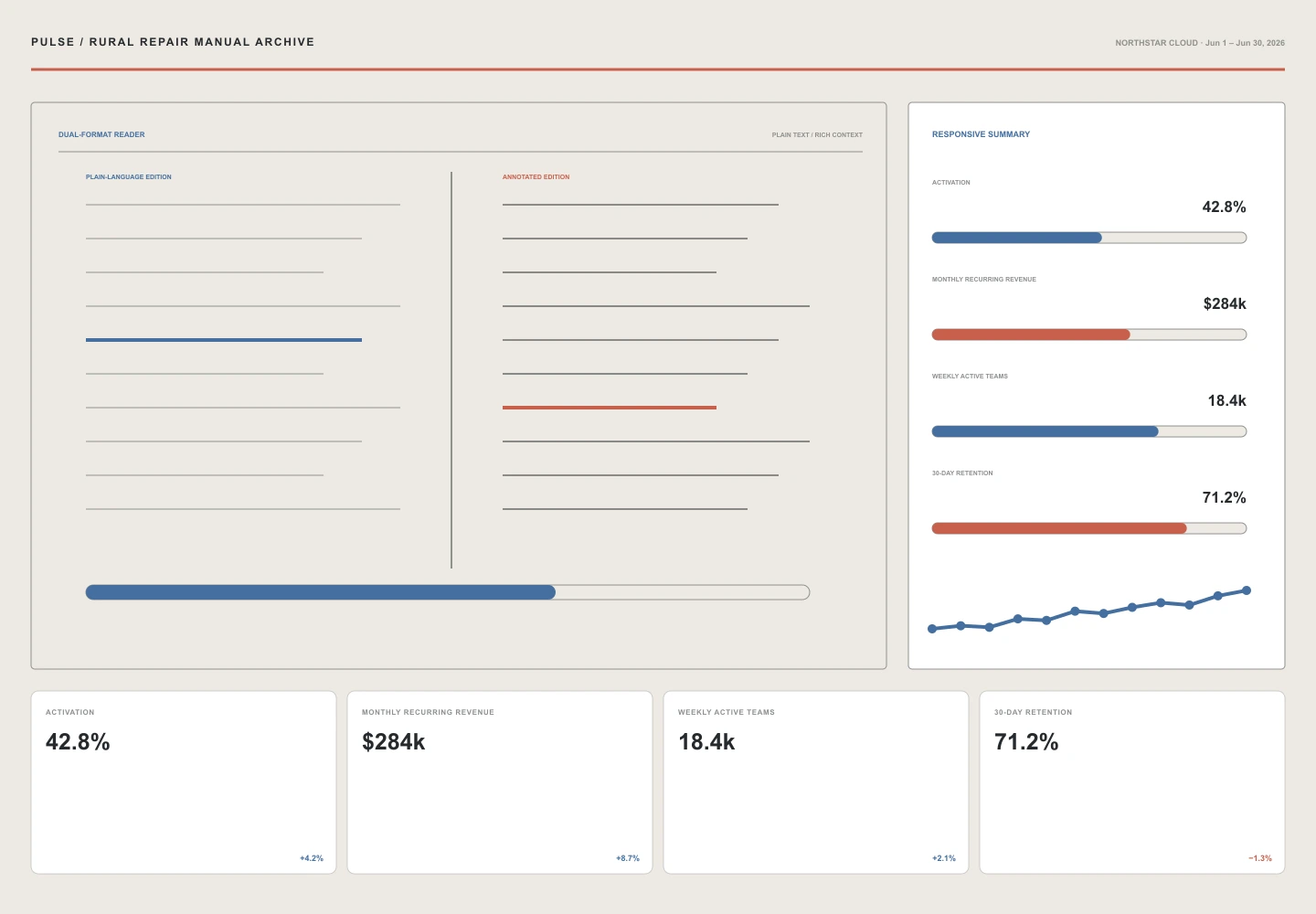Click the "MONTHLY RECURRING REVENUE" card title

(x=428, y=712)
